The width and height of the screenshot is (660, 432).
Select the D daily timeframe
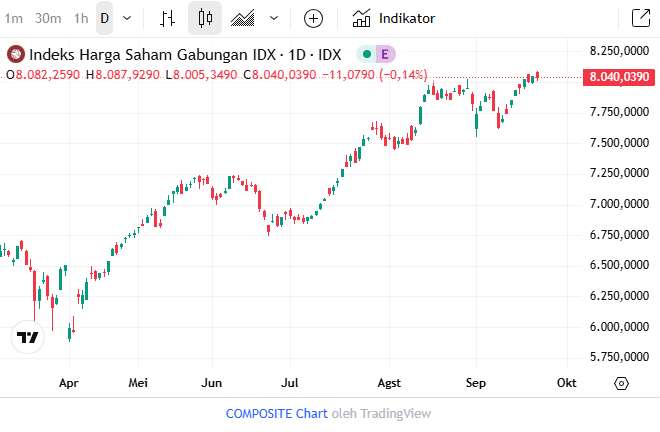[104, 18]
